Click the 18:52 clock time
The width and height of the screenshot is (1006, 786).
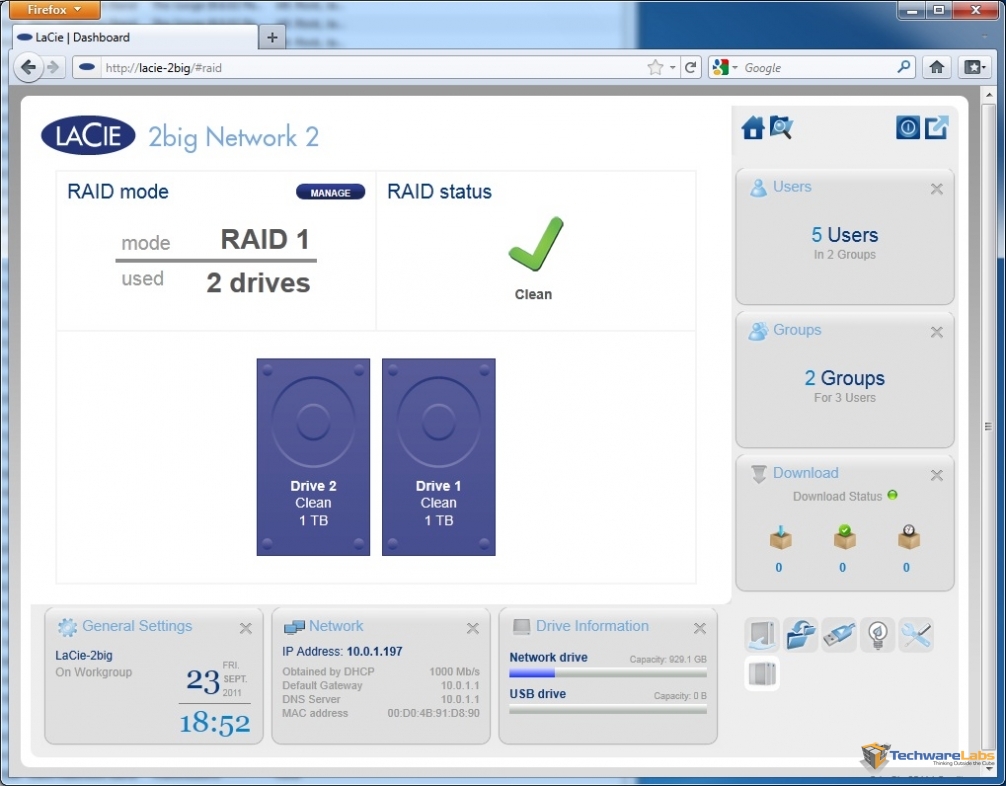click(214, 723)
